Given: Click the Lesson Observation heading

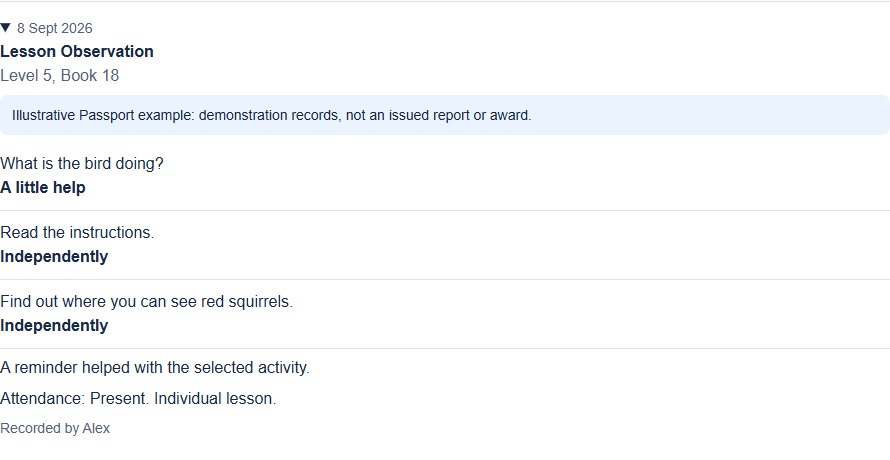Looking at the screenshot, I should pyautogui.click(x=77, y=52).
